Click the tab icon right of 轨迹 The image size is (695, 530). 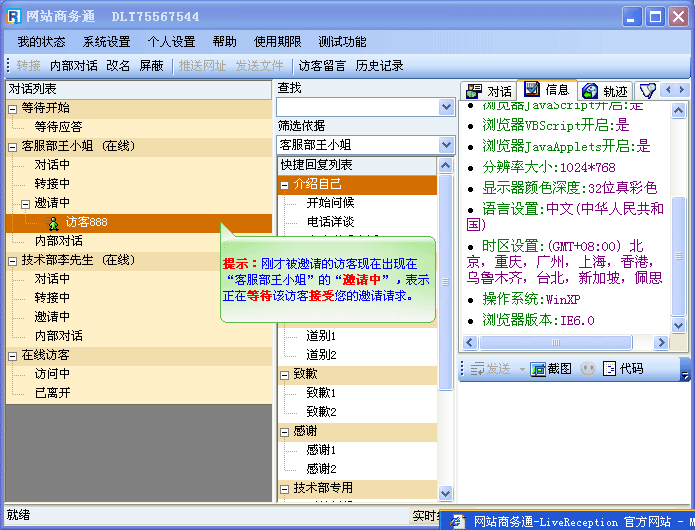[x=647, y=91]
